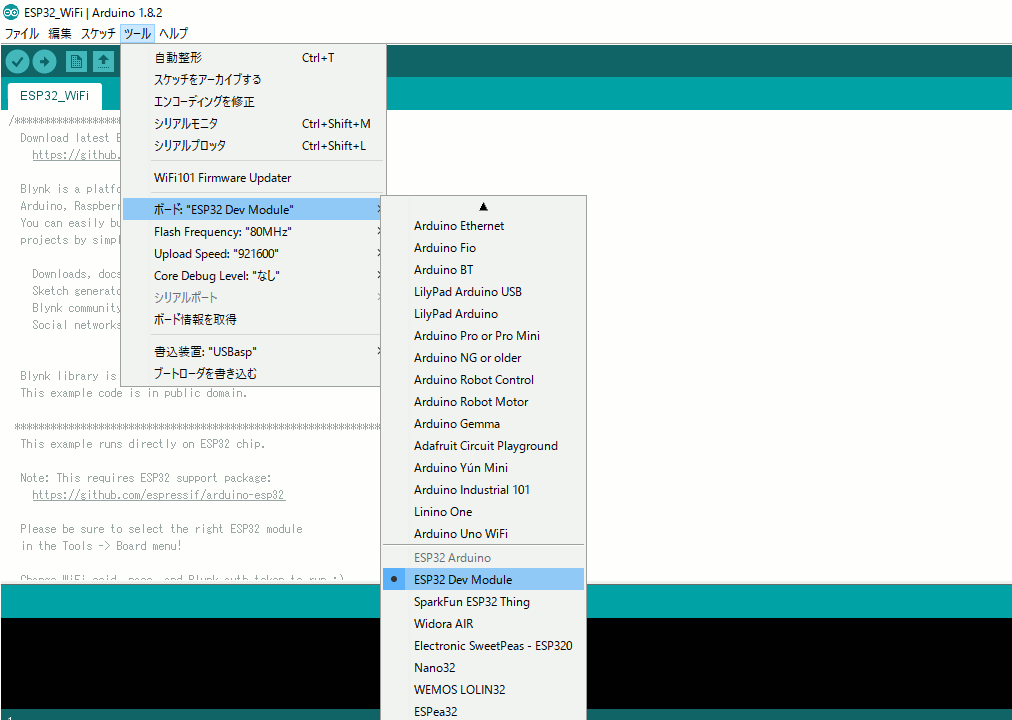This screenshot has height=720, width=1012.
Task: Click 'This example runs directly on ESP32 chip.' comment
Action: pos(143,444)
